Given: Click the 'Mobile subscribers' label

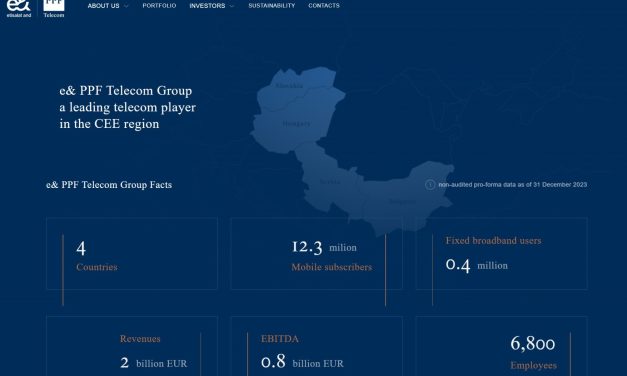Looking at the screenshot, I should click(x=331, y=267).
